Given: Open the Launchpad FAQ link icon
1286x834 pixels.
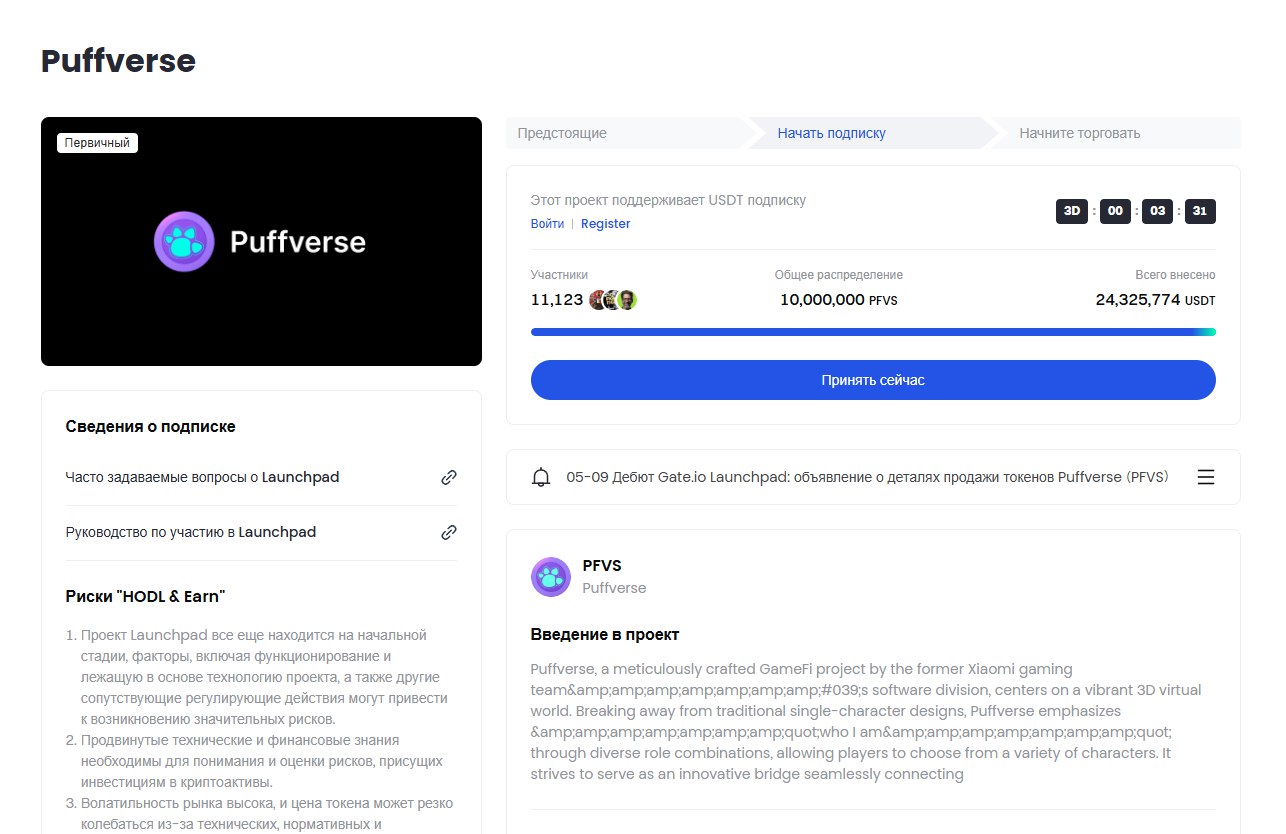Looking at the screenshot, I should pyautogui.click(x=449, y=478).
